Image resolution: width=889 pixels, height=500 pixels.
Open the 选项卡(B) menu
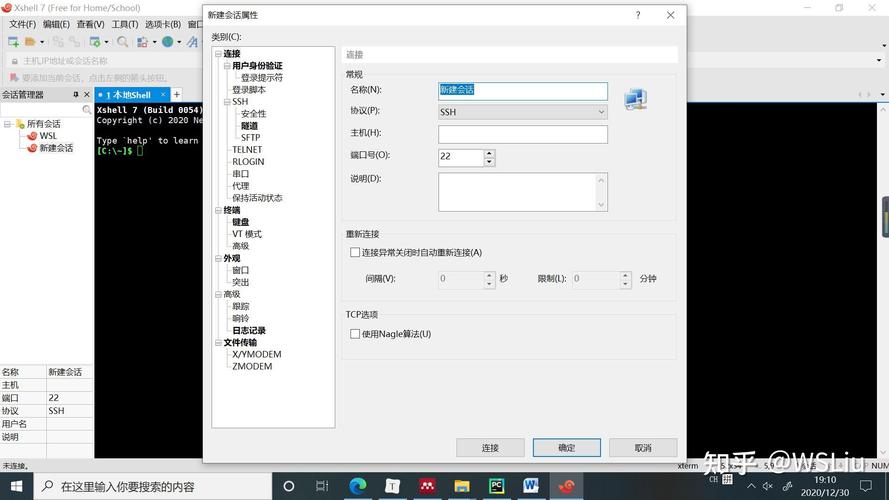tap(163, 24)
